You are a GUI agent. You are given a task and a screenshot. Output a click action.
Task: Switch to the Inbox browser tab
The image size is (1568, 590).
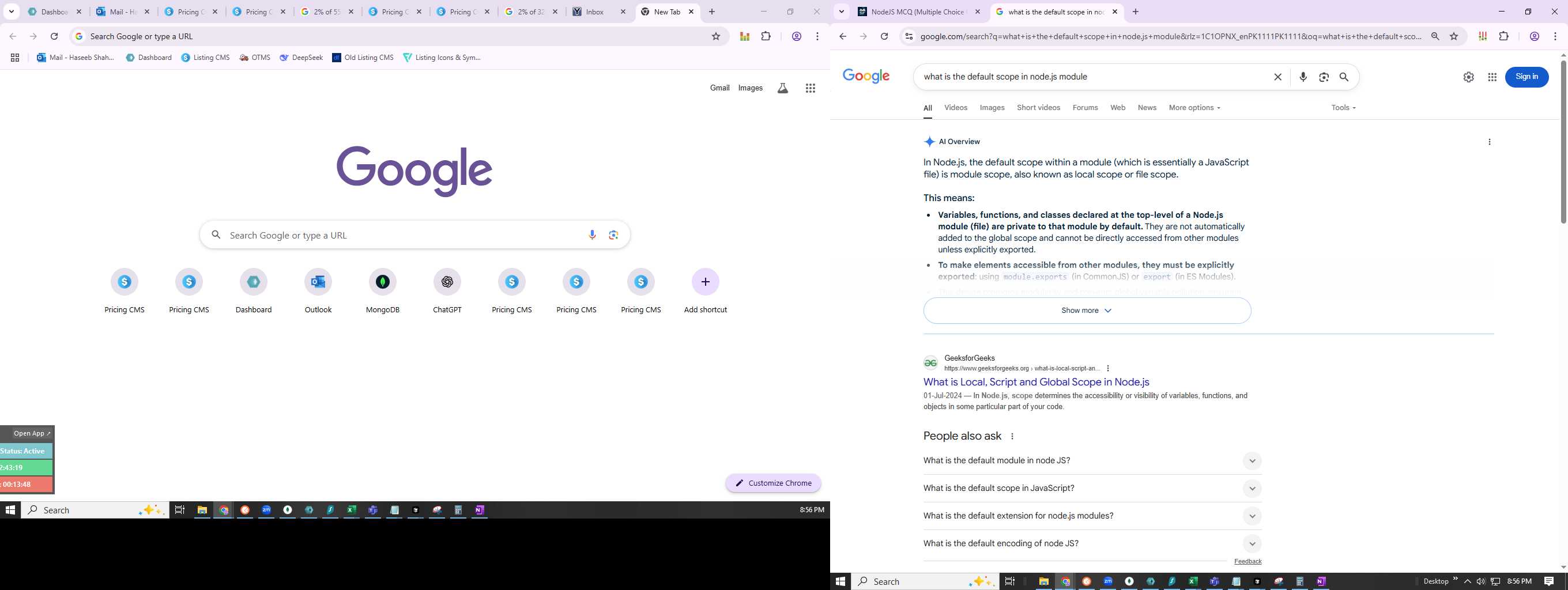click(598, 12)
